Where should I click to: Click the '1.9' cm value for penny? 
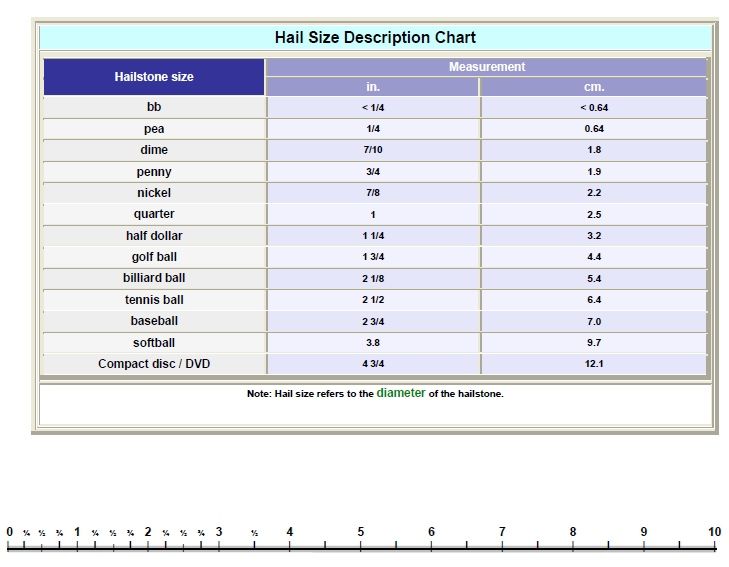click(594, 171)
